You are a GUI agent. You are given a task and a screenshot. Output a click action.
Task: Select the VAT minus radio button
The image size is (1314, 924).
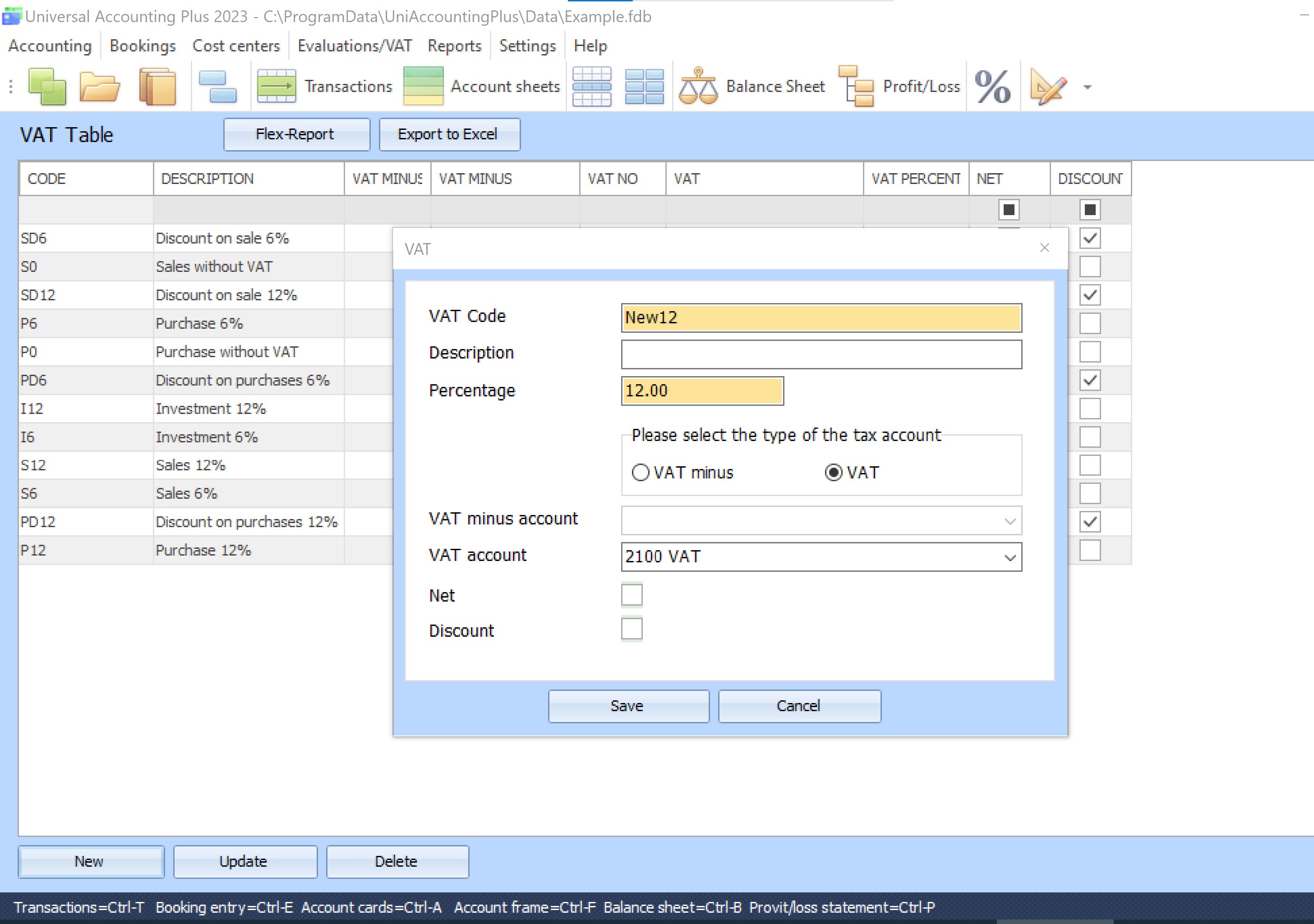[x=641, y=473]
